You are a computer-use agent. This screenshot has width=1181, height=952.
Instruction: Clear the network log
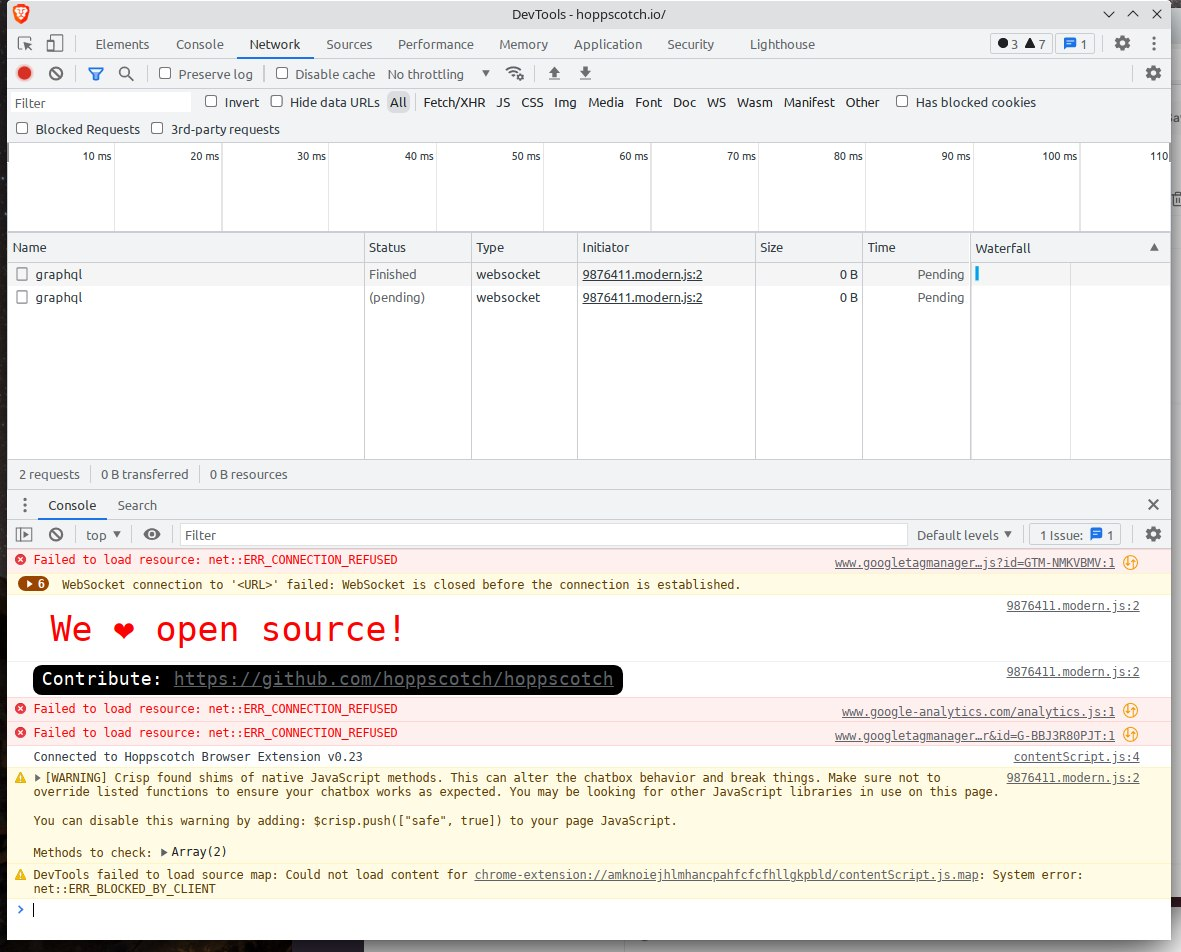(56, 73)
